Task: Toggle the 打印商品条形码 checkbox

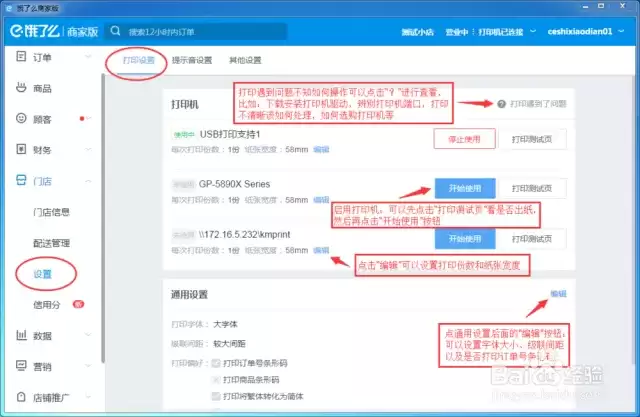Action: (216, 379)
